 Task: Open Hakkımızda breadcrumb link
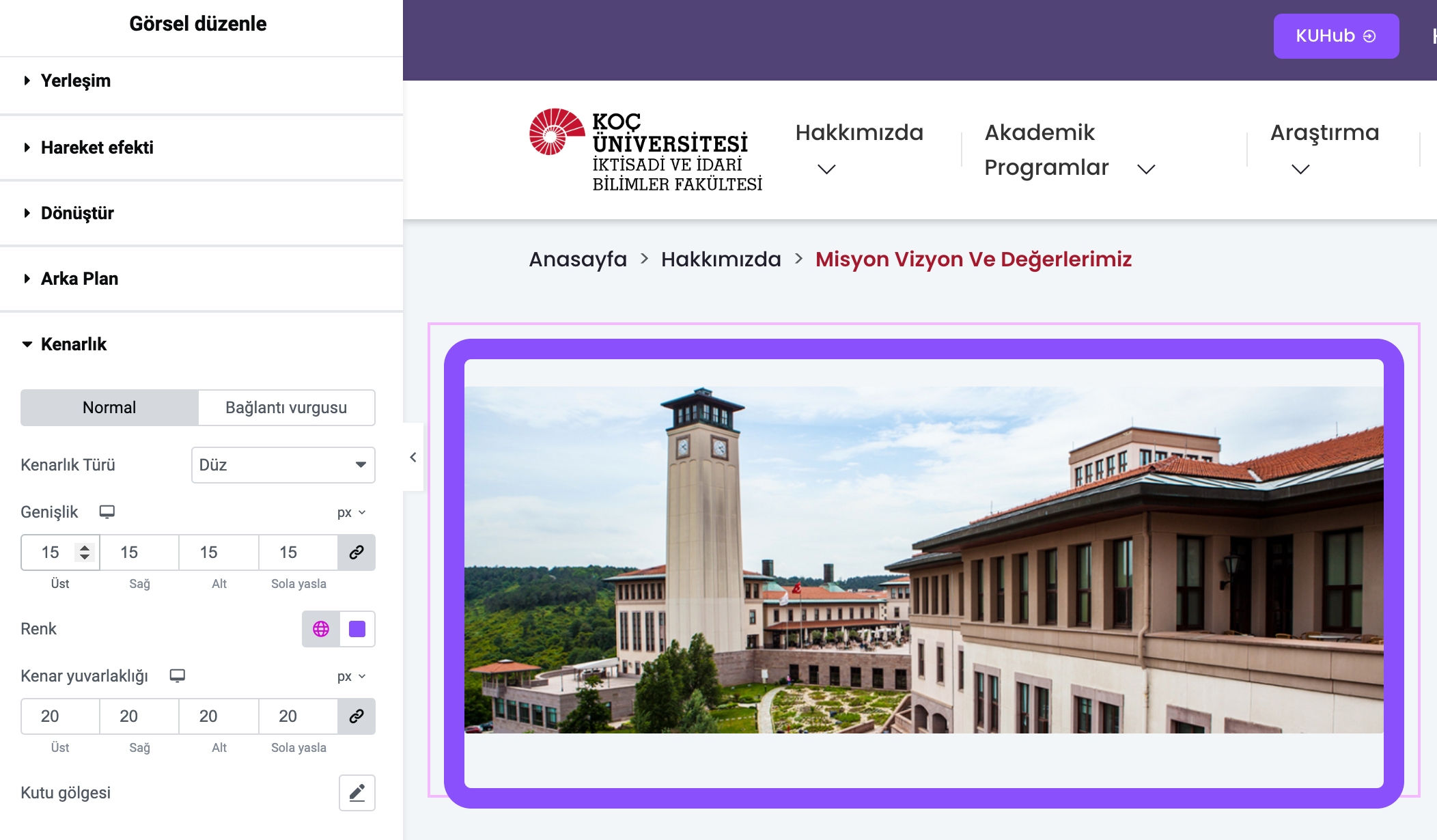[721, 260]
